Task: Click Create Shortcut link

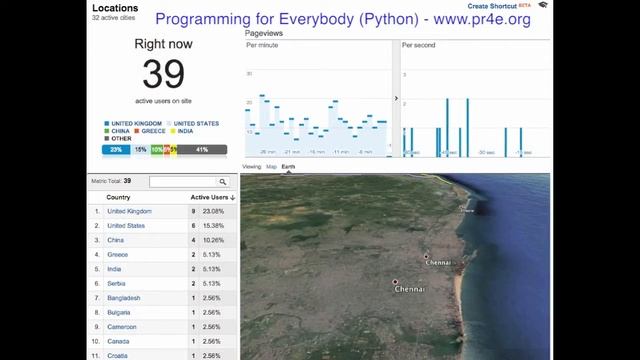Action: tap(492, 6)
